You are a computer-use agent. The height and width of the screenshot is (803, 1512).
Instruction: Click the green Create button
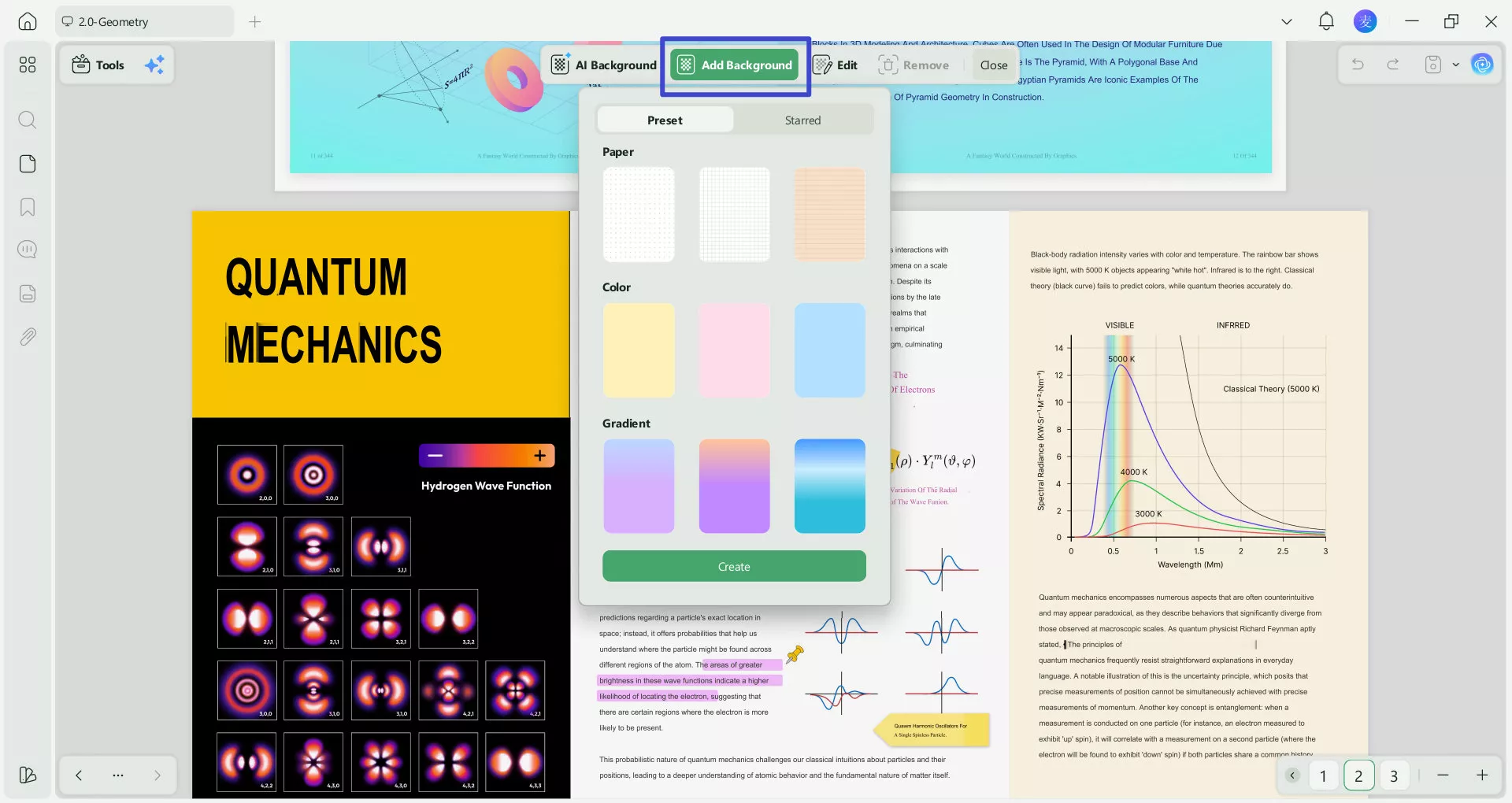click(734, 566)
